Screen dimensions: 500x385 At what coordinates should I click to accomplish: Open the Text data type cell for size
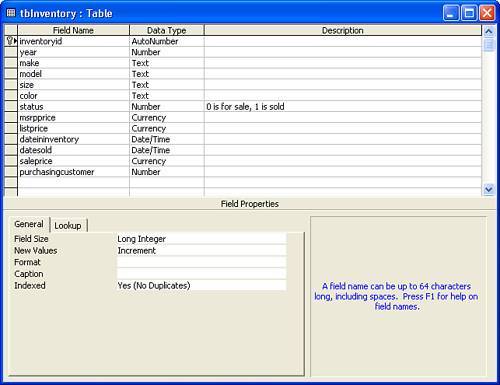pos(167,85)
